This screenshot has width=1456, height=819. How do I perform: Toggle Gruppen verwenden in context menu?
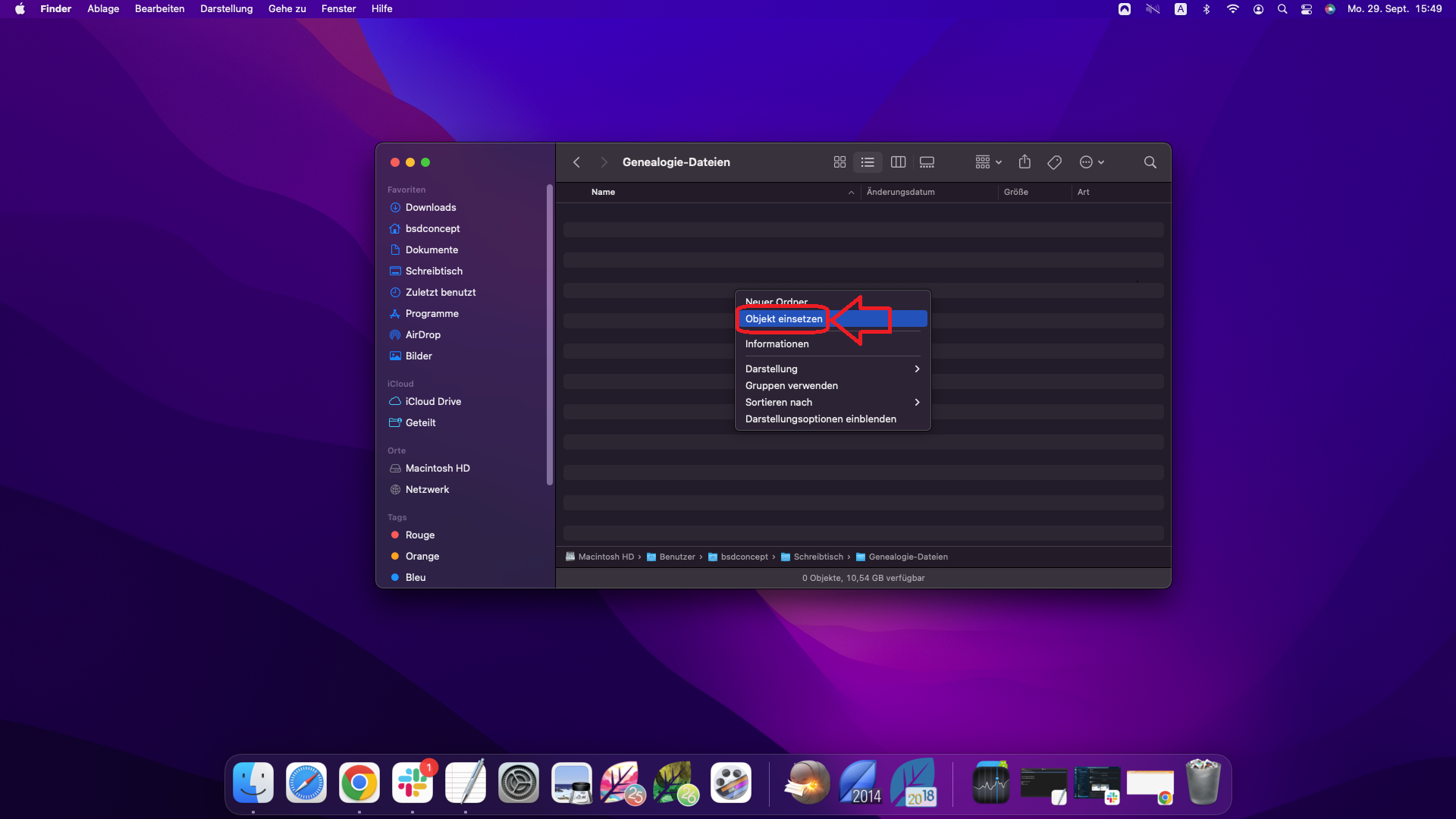pyautogui.click(x=791, y=385)
